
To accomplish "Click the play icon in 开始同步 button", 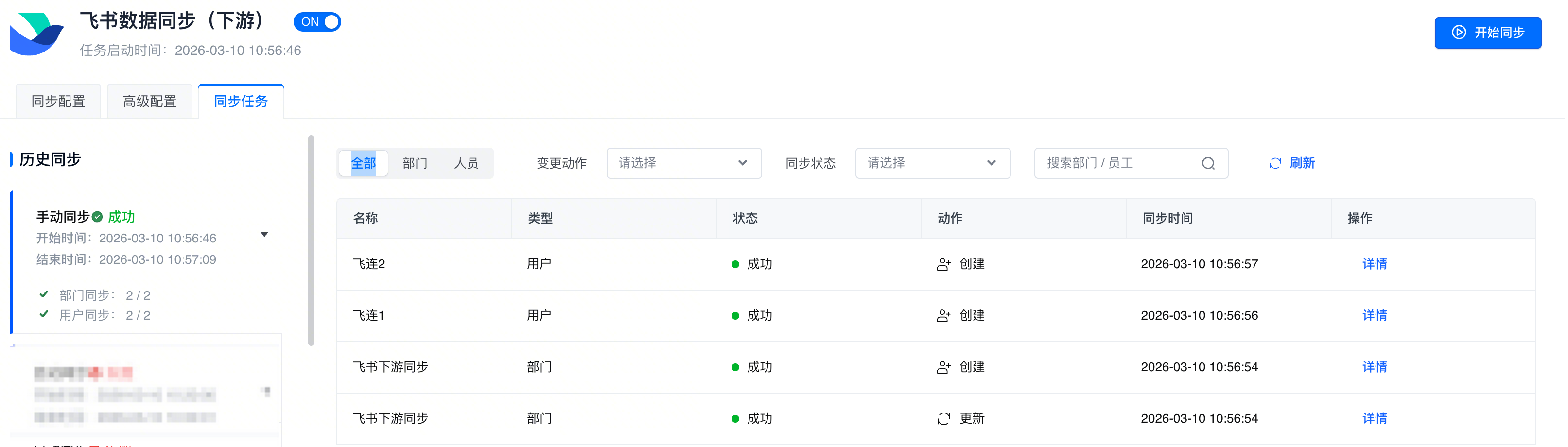I will [1459, 33].
